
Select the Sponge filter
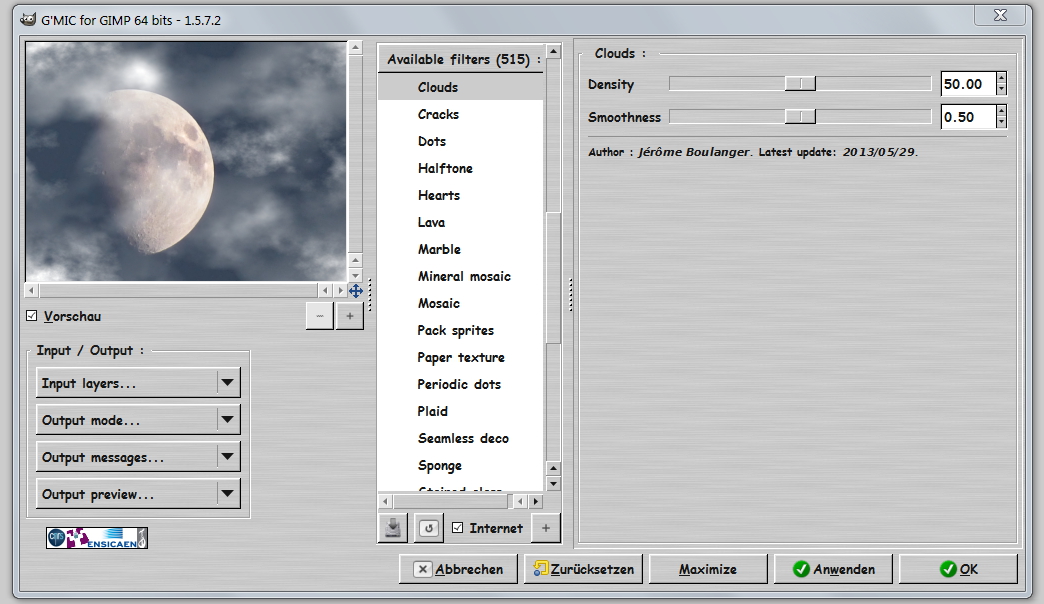(461, 465)
